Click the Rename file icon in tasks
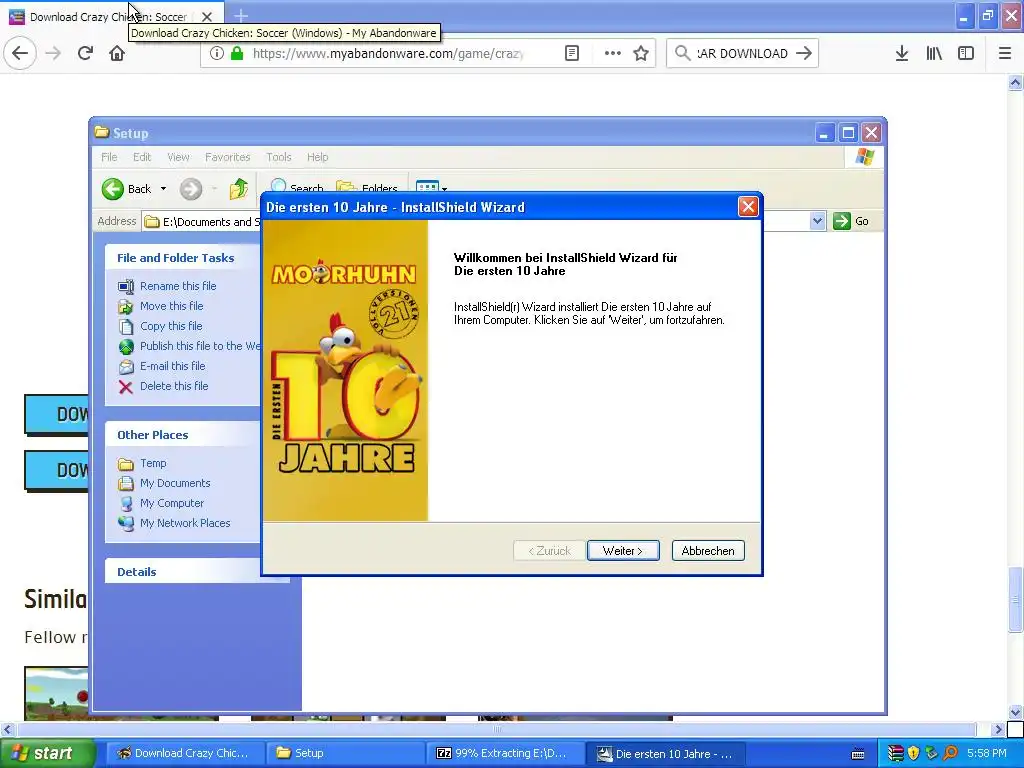 click(x=125, y=286)
